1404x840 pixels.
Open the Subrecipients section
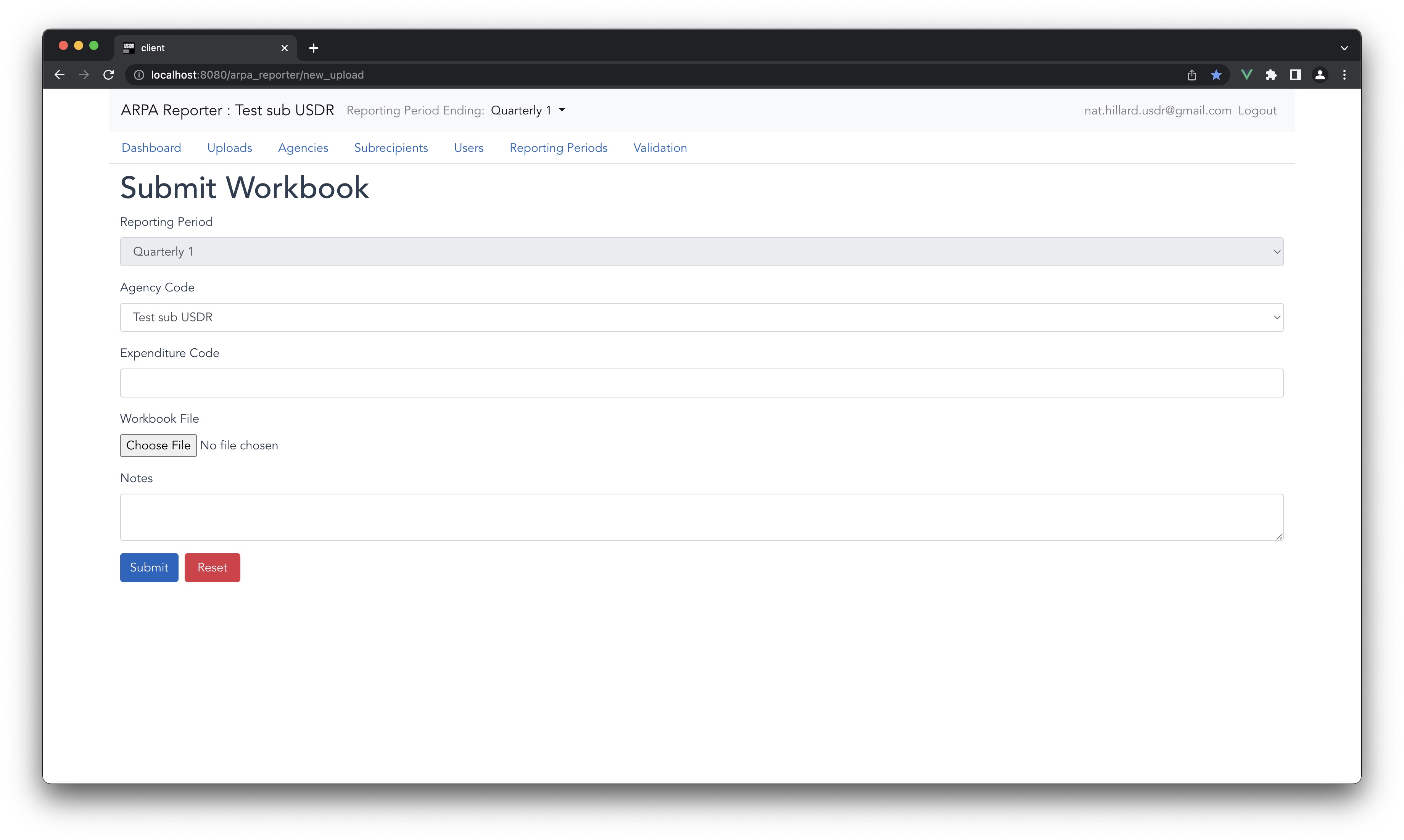391,148
